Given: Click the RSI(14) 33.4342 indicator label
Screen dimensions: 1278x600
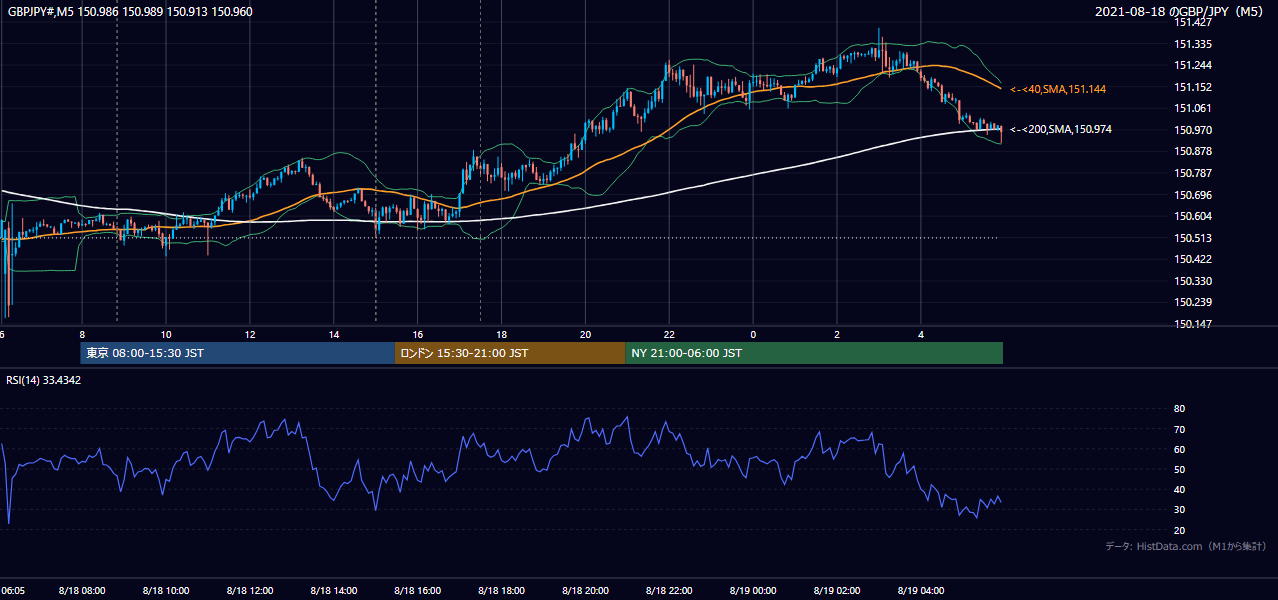Looking at the screenshot, I should pos(44,380).
